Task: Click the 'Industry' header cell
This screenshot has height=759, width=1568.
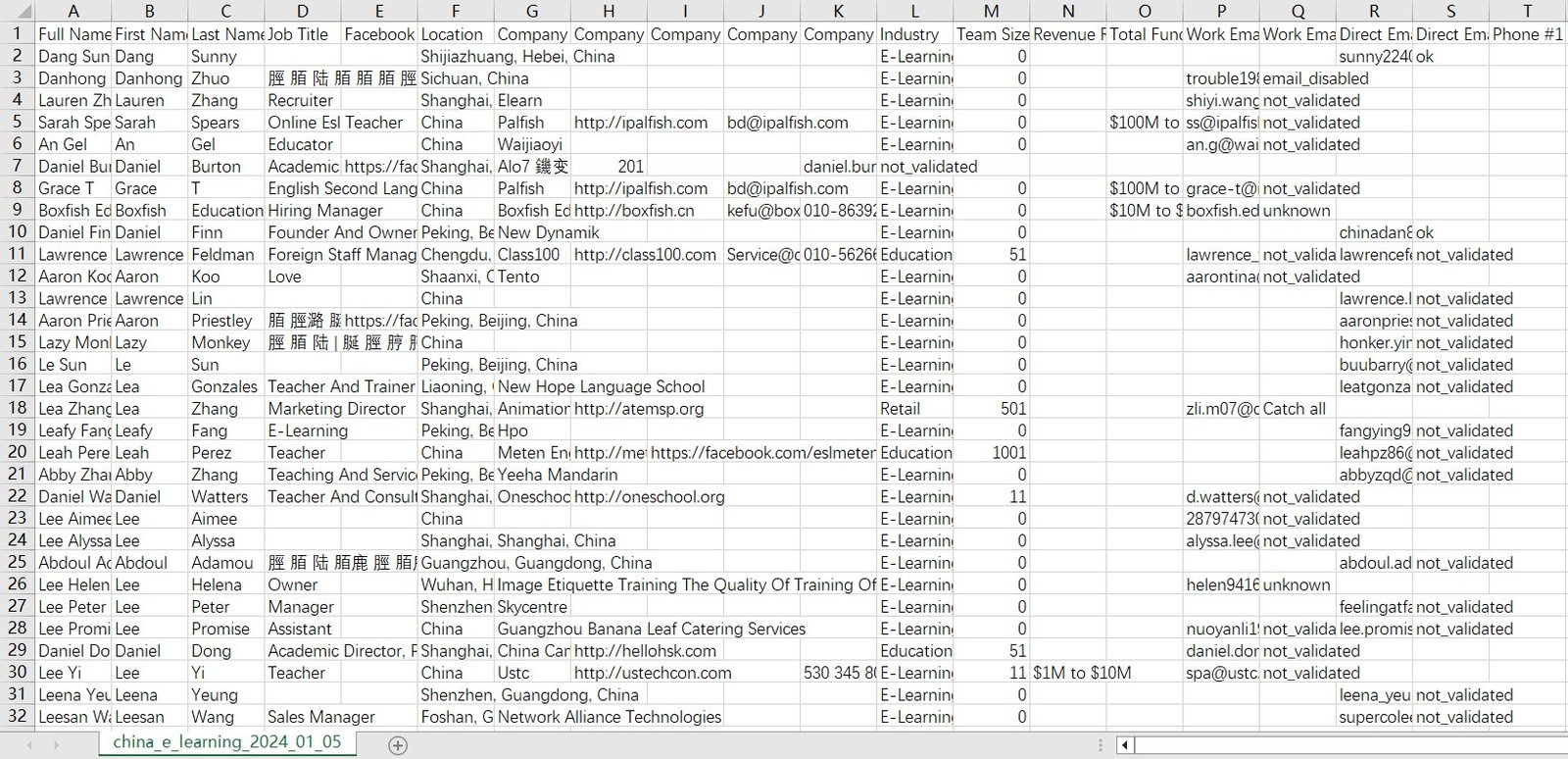Action: (915, 34)
